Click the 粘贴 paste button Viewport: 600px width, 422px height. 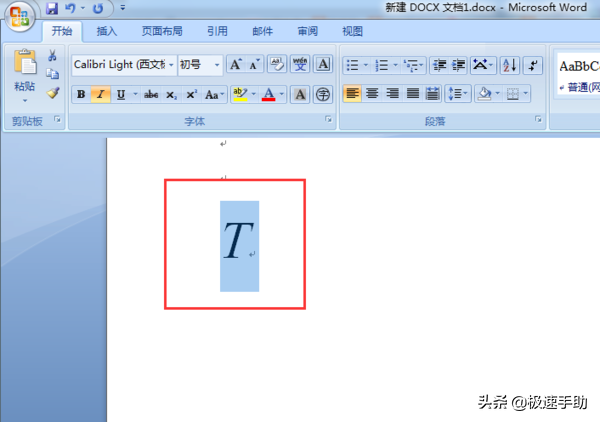point(25,71)
